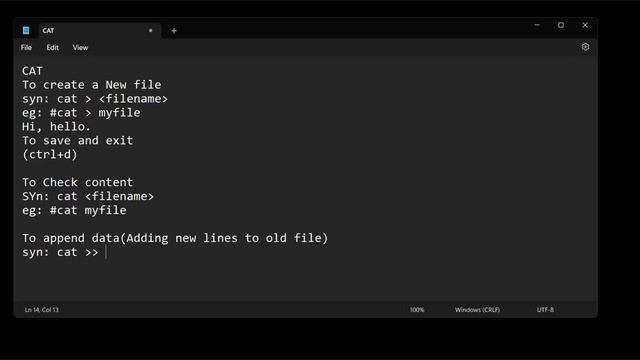Image resolution: width=640 pixels, height=360 pixels.
Task: Click the line 'To save and exit'
Action: [x=78, y=140]
